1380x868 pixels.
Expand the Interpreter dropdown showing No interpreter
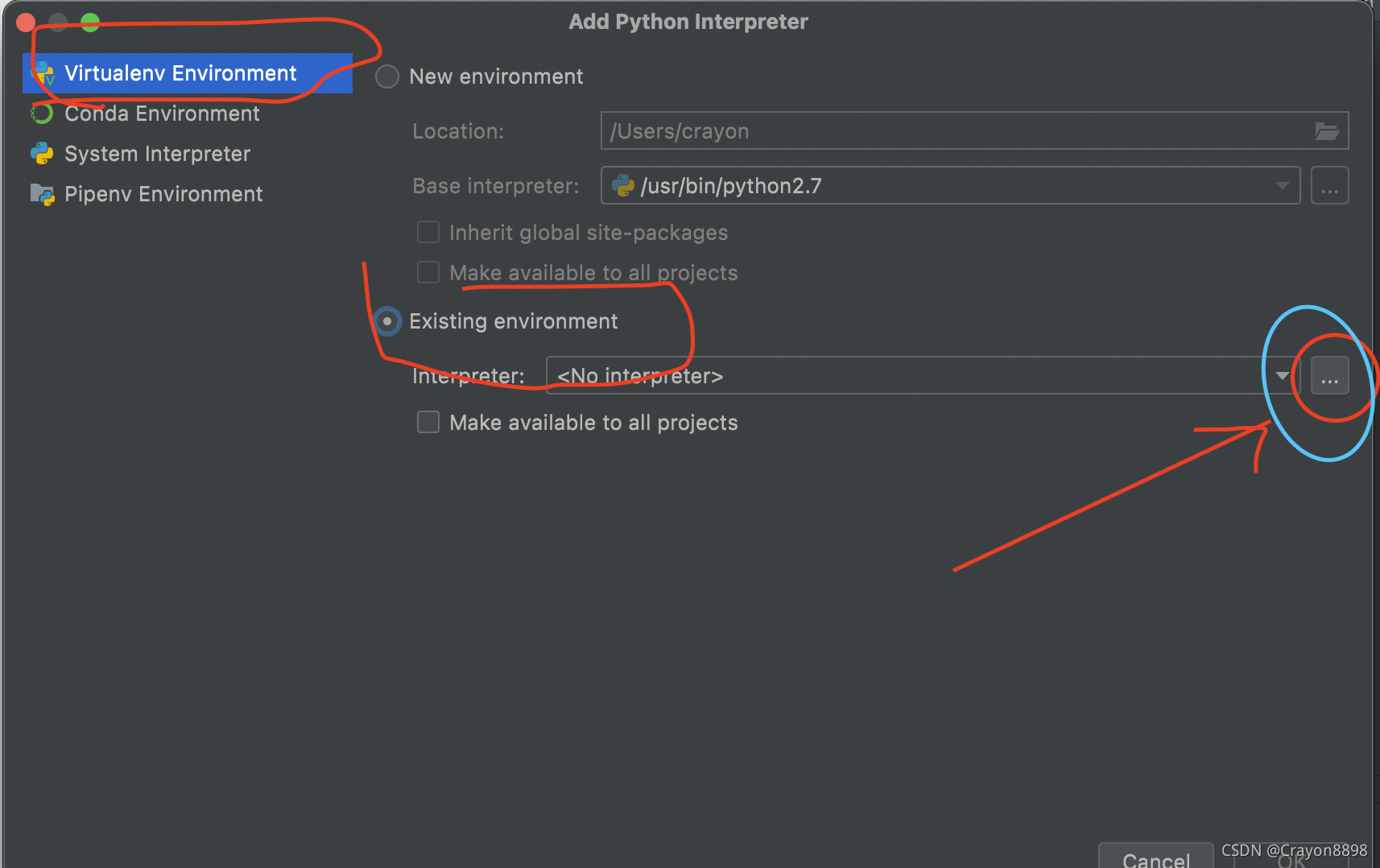[1282, 374]
